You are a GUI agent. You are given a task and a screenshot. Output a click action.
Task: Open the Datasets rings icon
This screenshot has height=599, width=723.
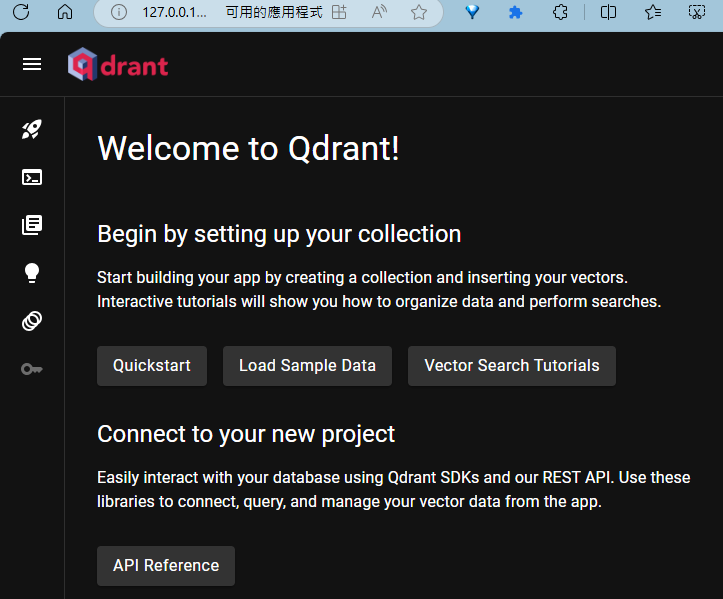click(x=32, y=321)
